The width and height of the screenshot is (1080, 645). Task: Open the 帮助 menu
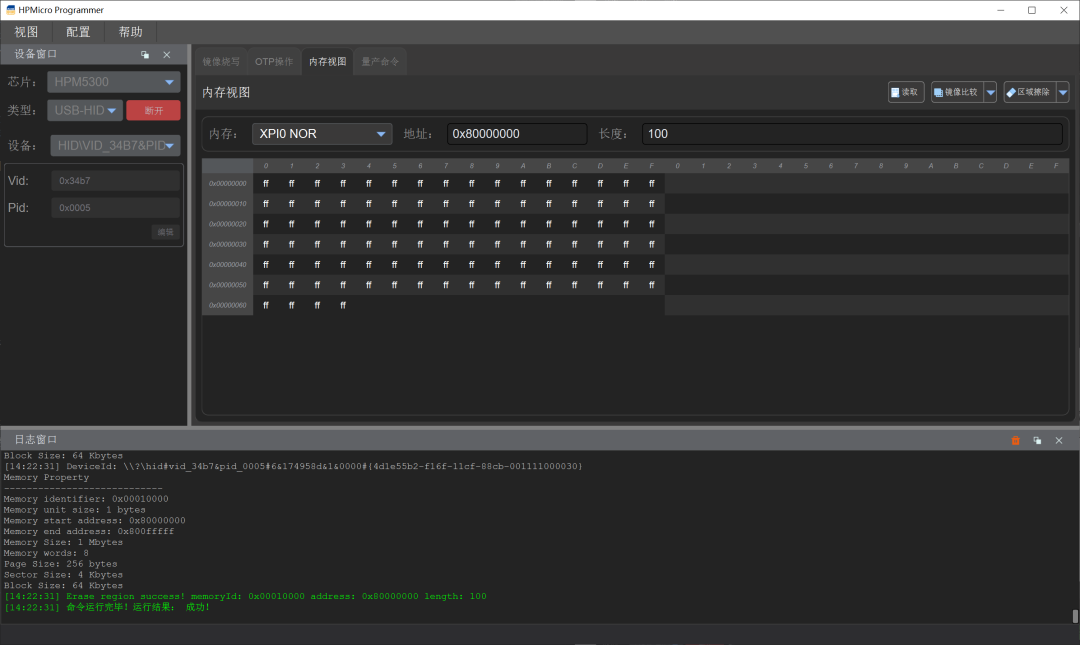point(130,32)
